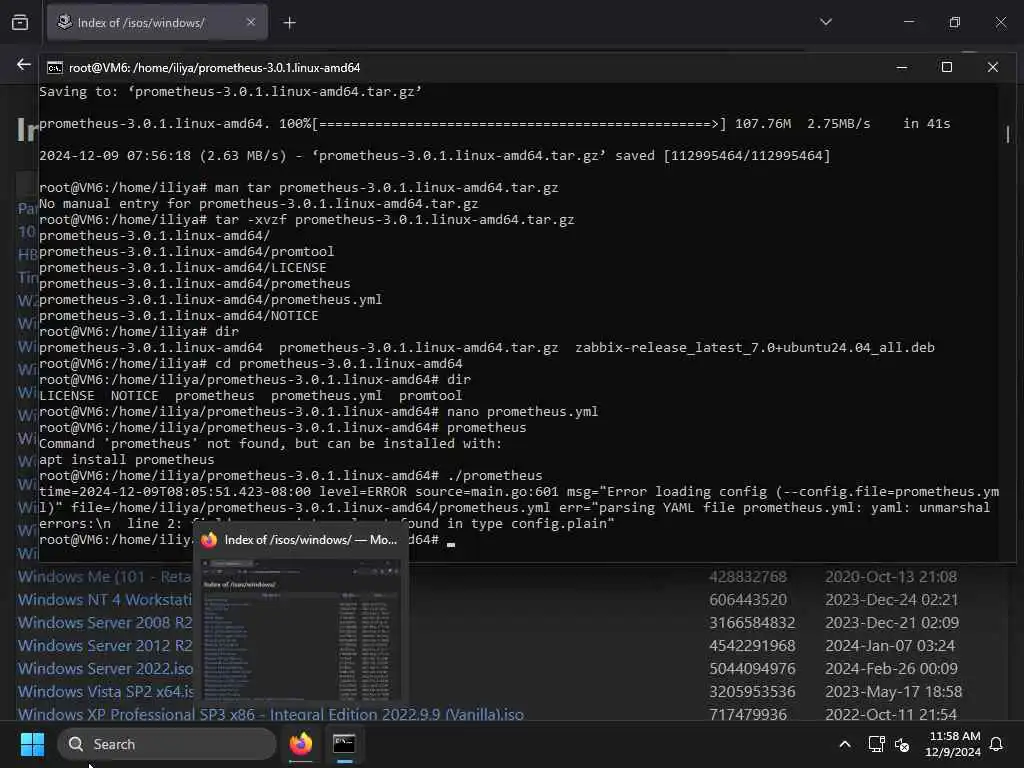Image resolution: width=1024 pixels, height=768 pixels.
Task: Click the taskbar Search box
Action: tap(167, 744)
